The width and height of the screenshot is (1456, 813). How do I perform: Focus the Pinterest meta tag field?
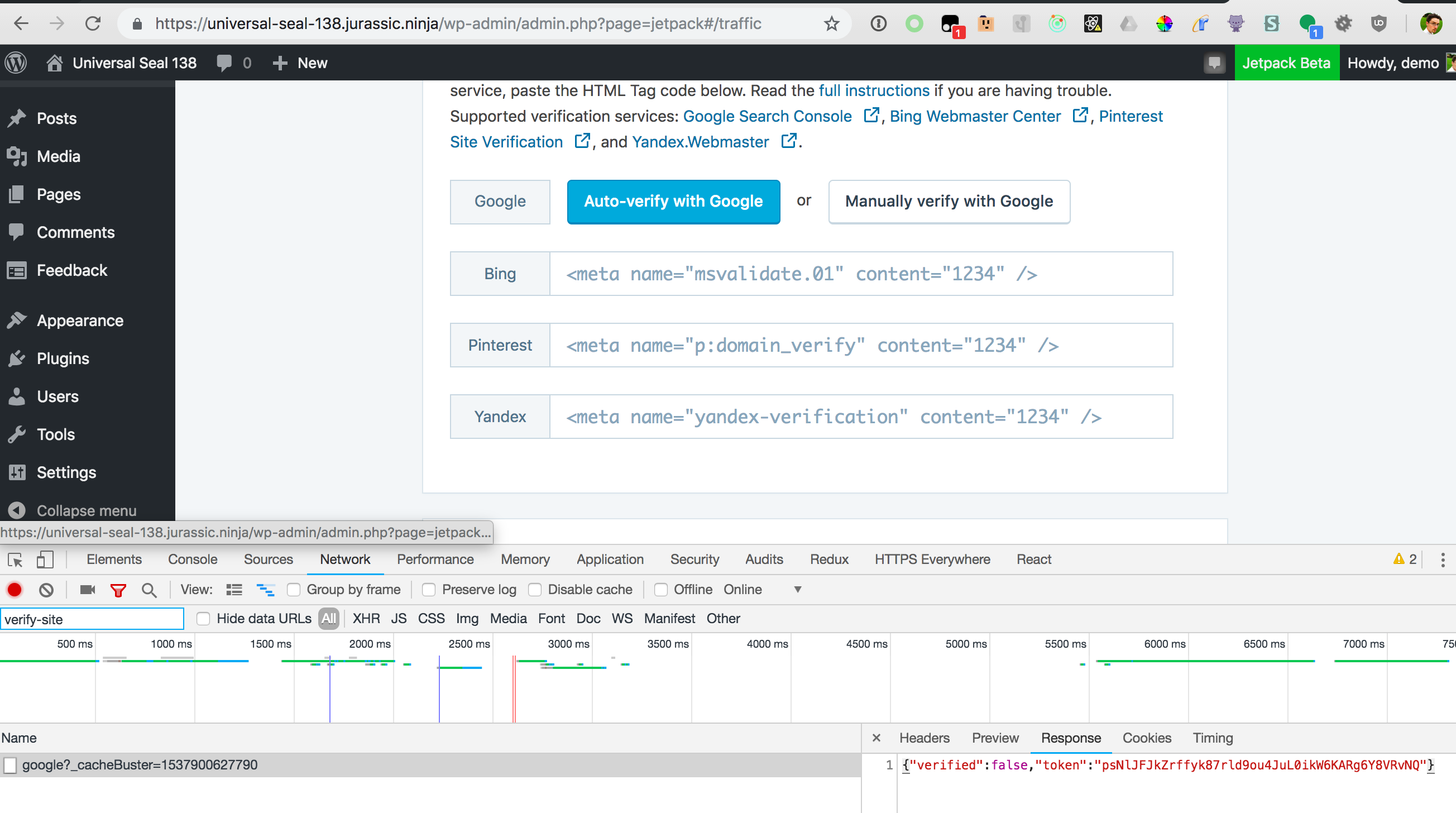click(x=861, y=345)
